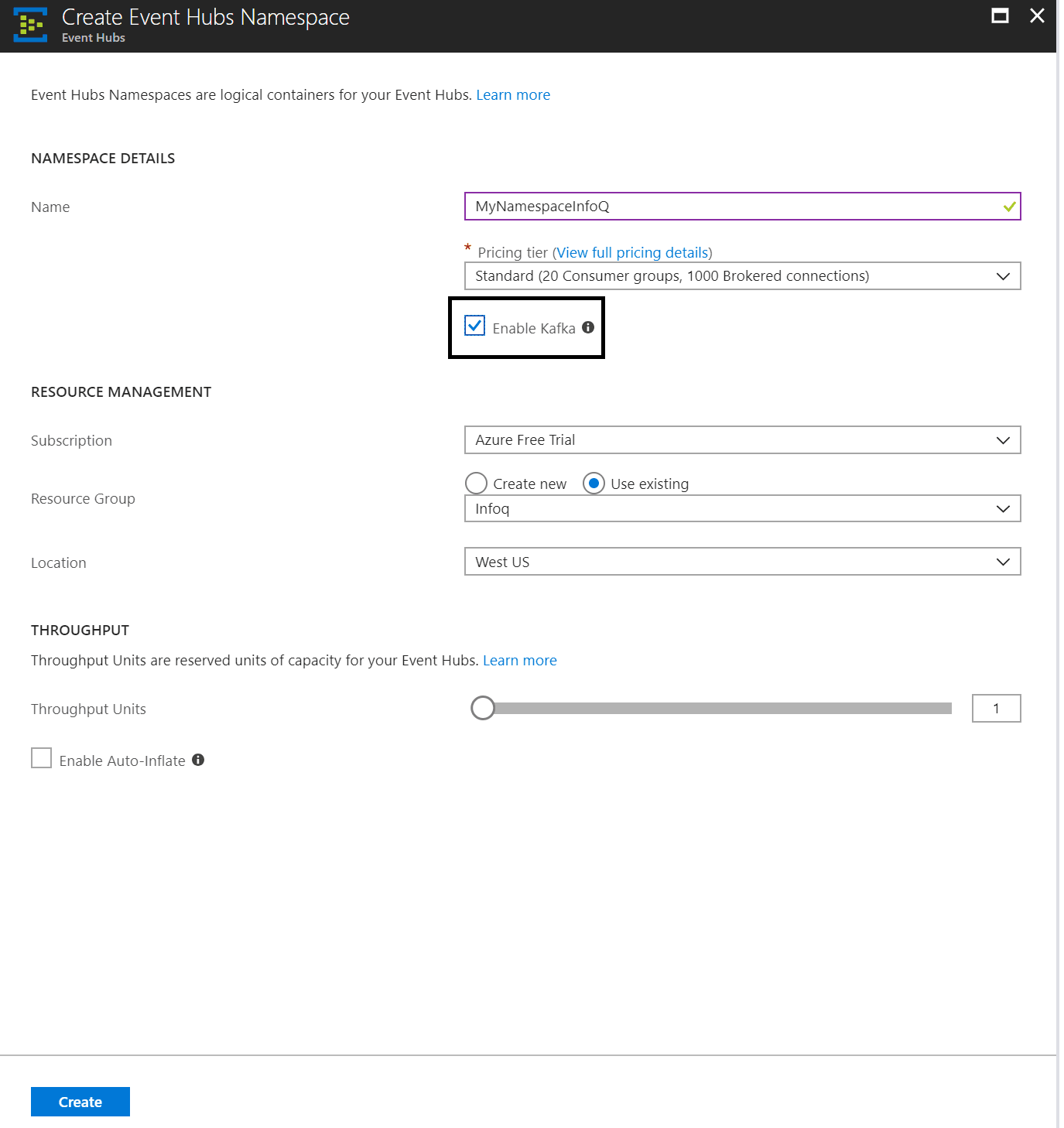The height and width of the screenshot is (1128, 1064).
Task: Click the Event Hubs logo icon
Action: (30, 25)
